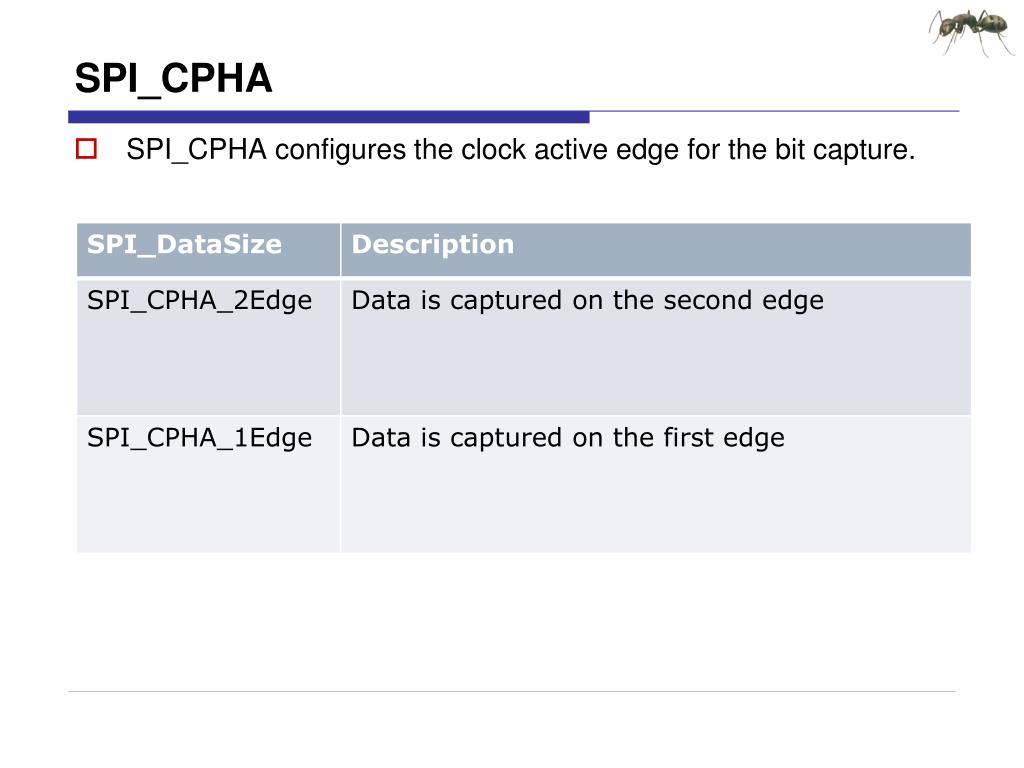The height and width of the screenshot is (768, 1024).
Task: Click the red square bullet marker
Action: pos(86,149)
